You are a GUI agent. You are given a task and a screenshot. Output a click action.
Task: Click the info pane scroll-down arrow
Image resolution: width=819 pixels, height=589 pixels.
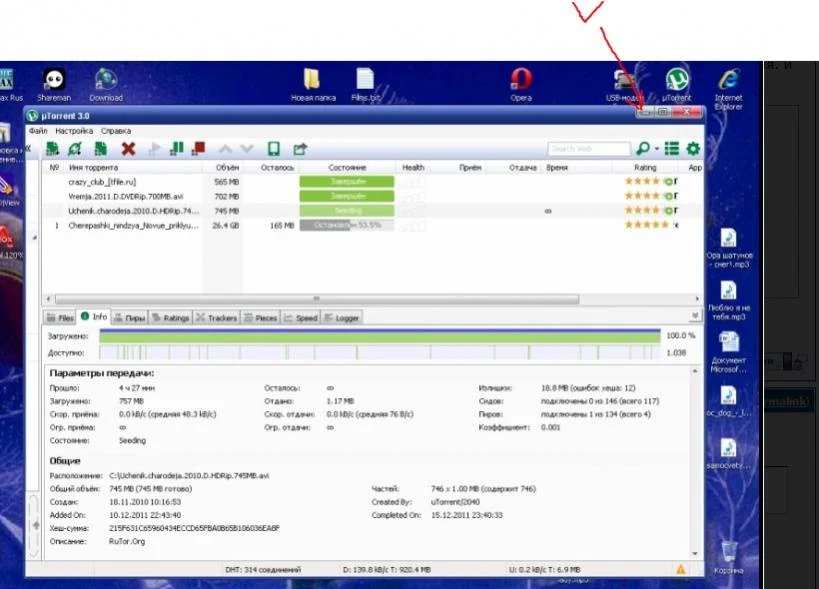pyautogui.click(x=695, y=553)
